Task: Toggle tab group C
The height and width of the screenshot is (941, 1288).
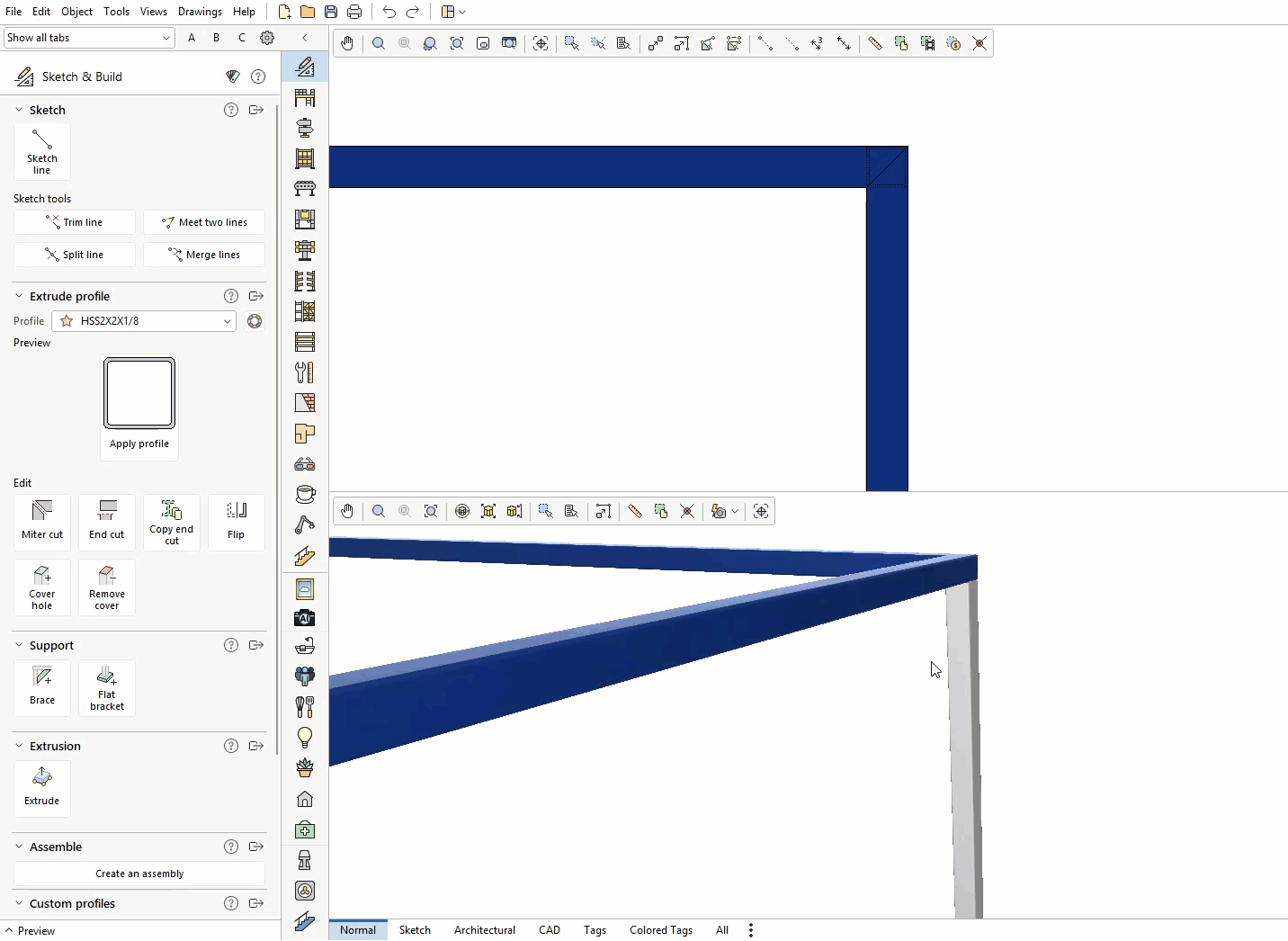Action: point(241,38)
